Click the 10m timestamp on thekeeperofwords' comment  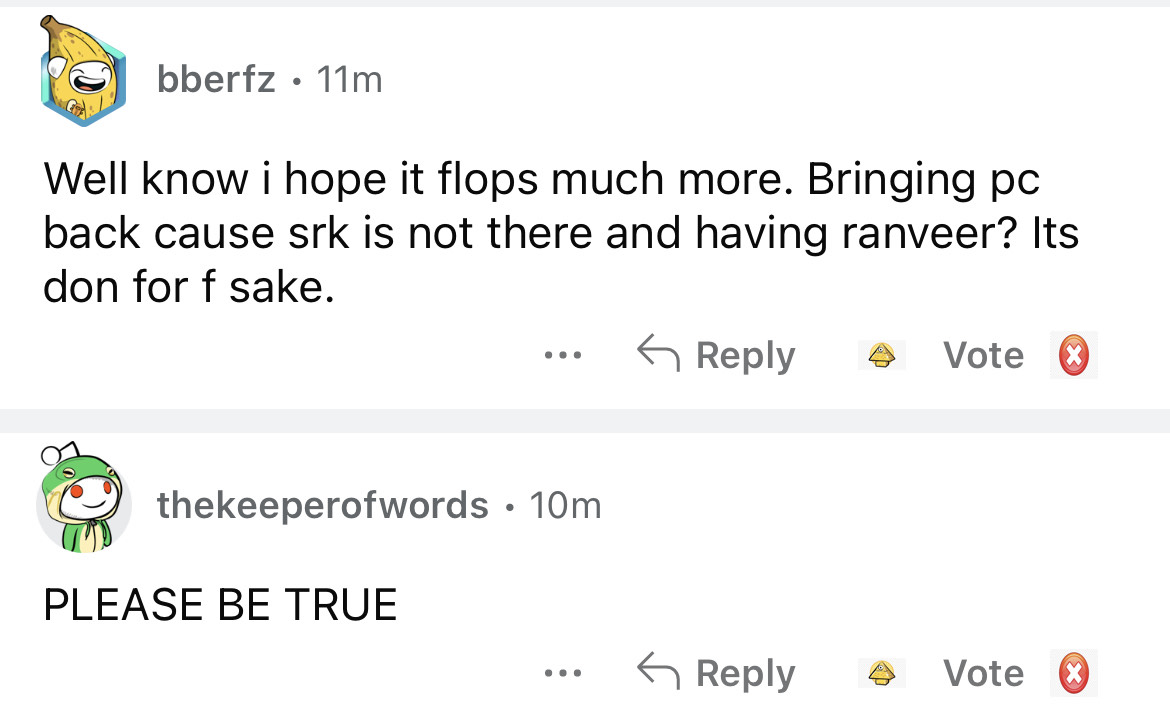pyautogui.click(x=565, y=505)
